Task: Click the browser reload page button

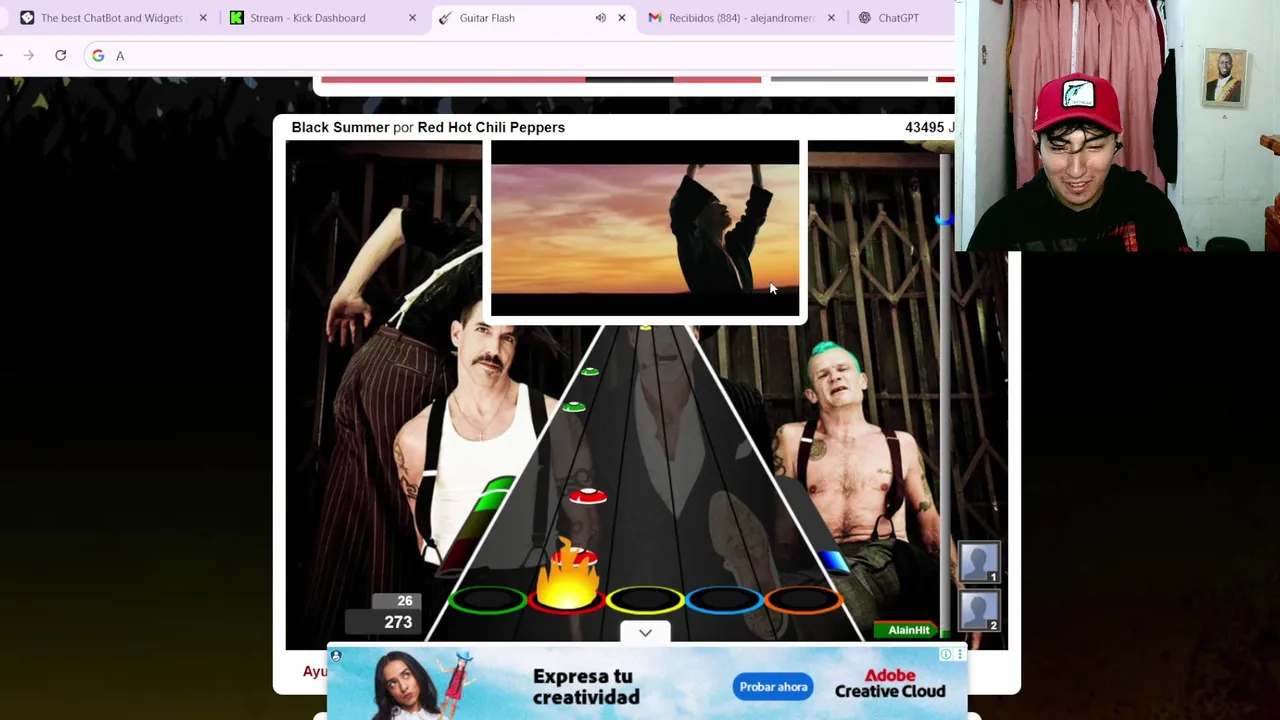Action: (61, 56)
